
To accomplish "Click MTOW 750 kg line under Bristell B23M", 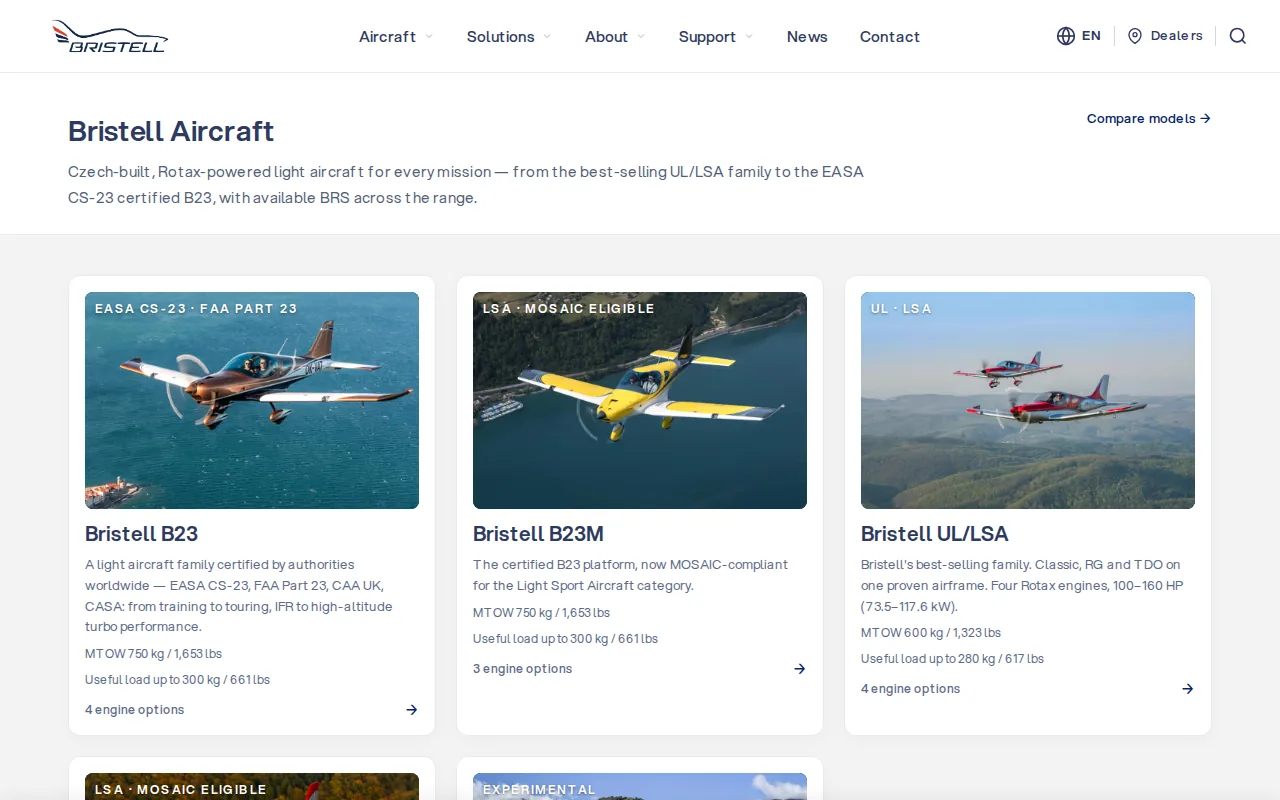I will coord(541,613).
